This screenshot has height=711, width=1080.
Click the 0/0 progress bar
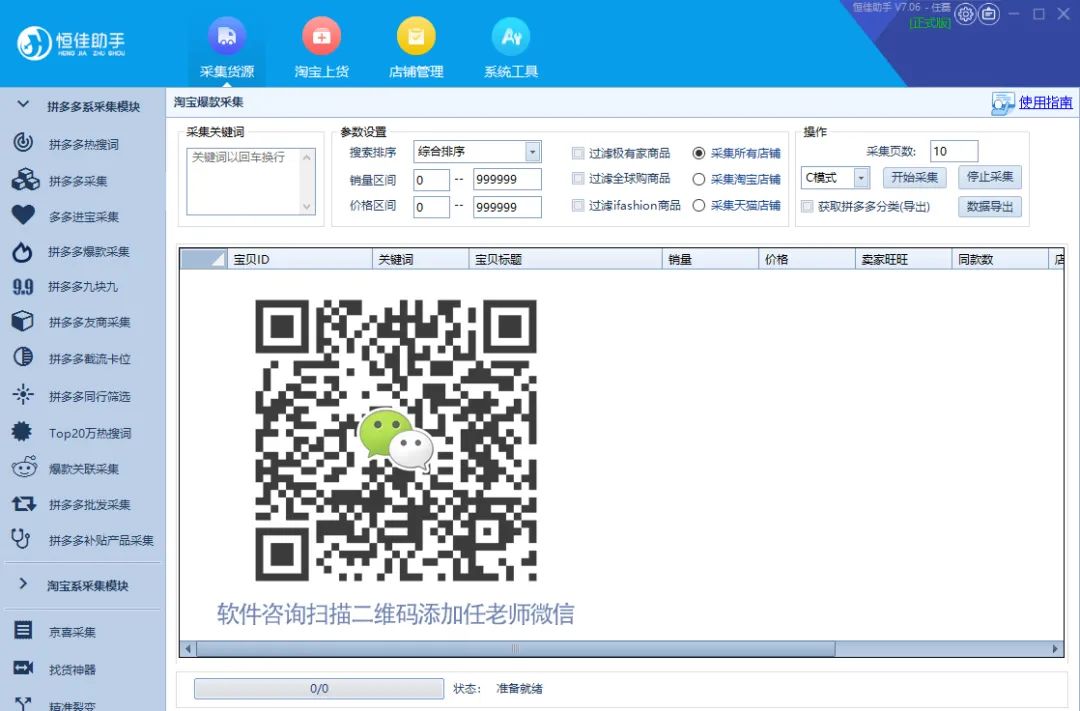[x=319, y=688]
